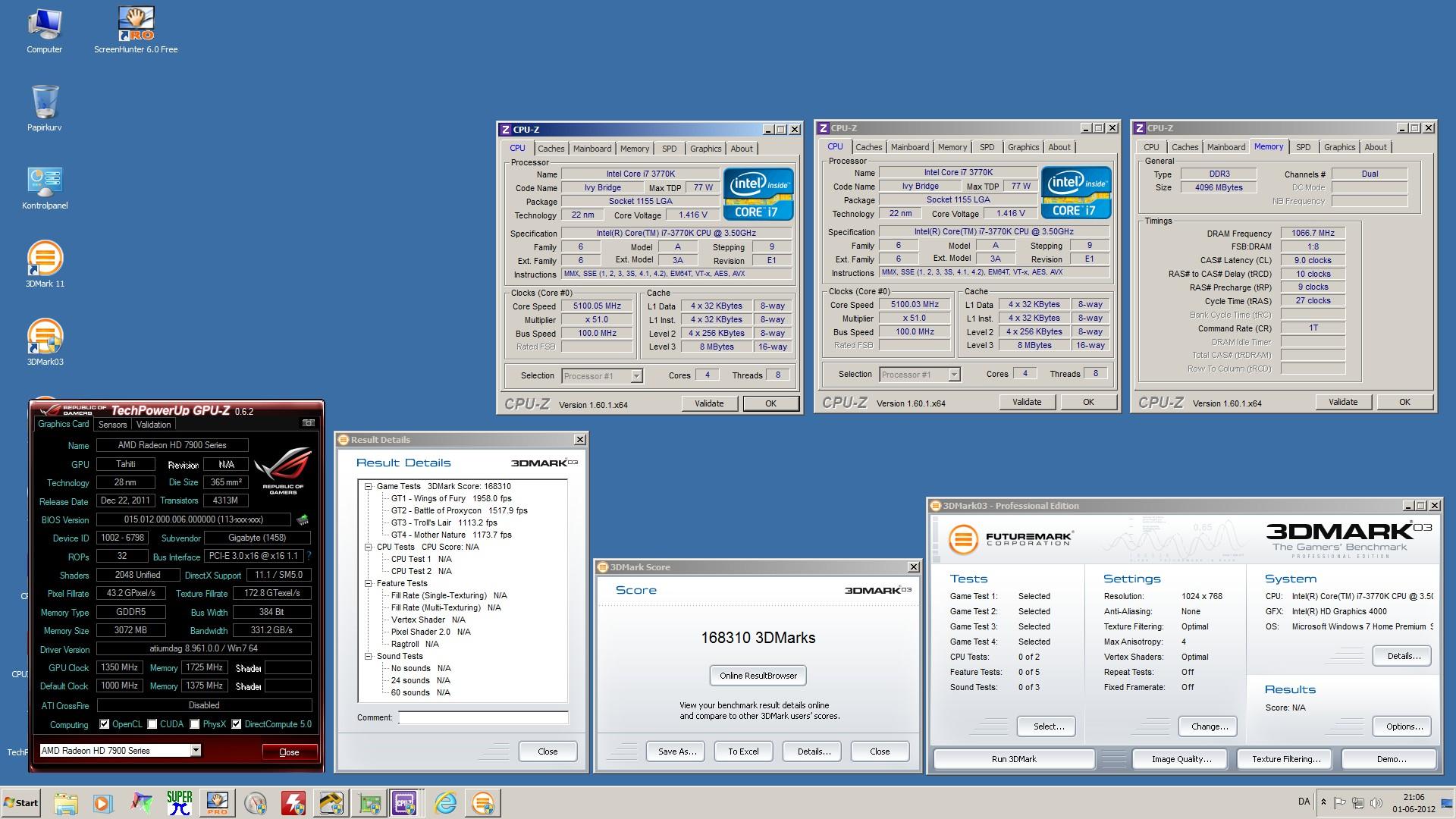Open the Action Center flag tray icon
The image size is (1456, 819).
pyautogui.click(x=1340, y=802)
